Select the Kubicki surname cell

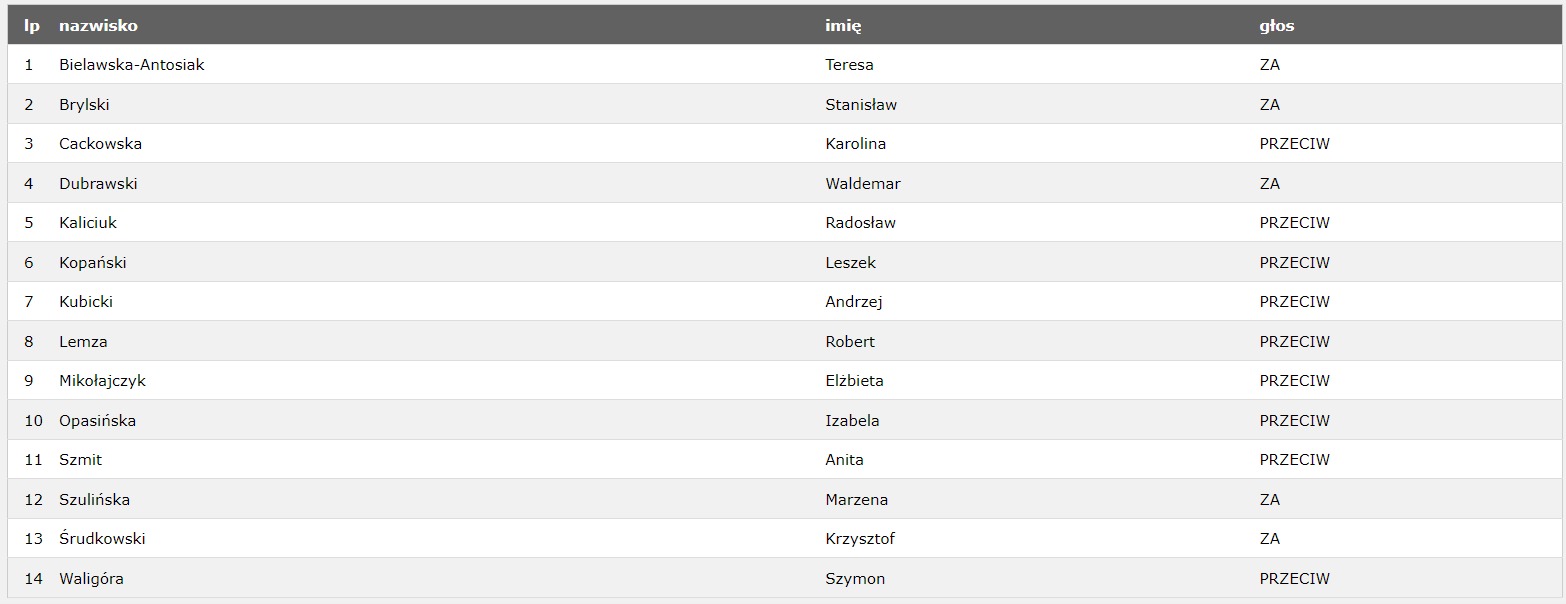[86, 302]
